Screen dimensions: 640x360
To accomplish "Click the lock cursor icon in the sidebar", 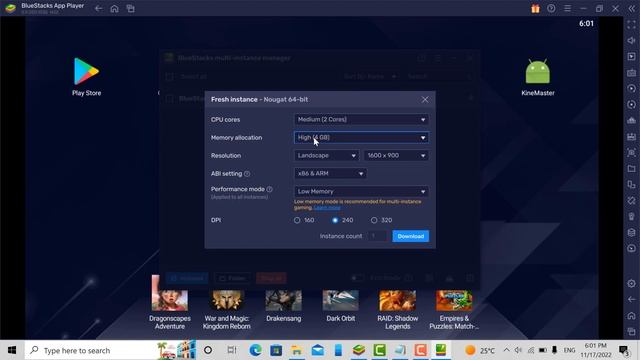I will coord(631,56).
